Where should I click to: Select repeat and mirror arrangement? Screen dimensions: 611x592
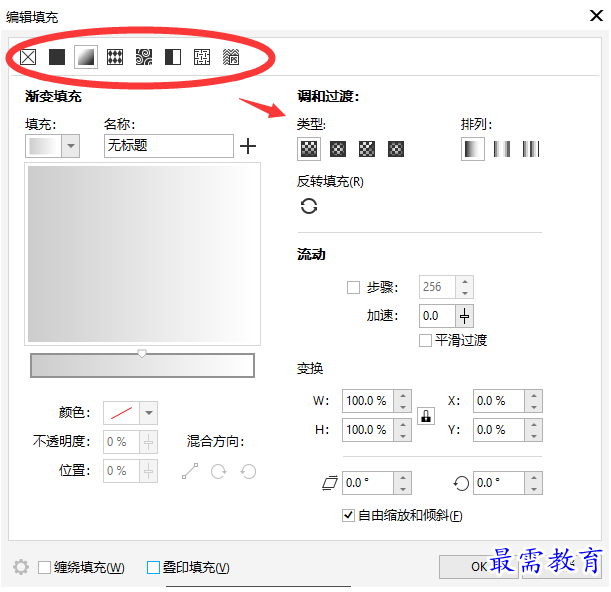[502, 149]
